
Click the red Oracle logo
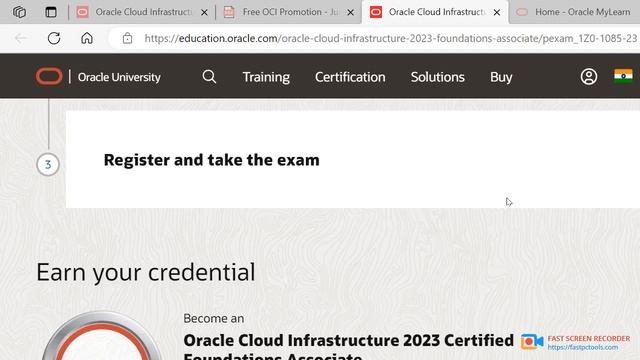[49, 76]
